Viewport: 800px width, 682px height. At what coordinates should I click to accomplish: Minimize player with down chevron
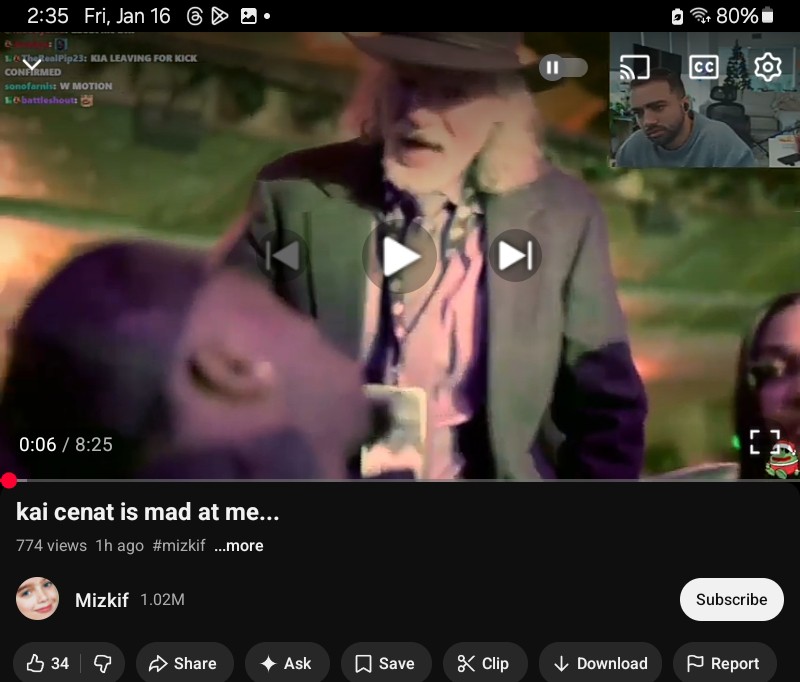tap(32, 64)
